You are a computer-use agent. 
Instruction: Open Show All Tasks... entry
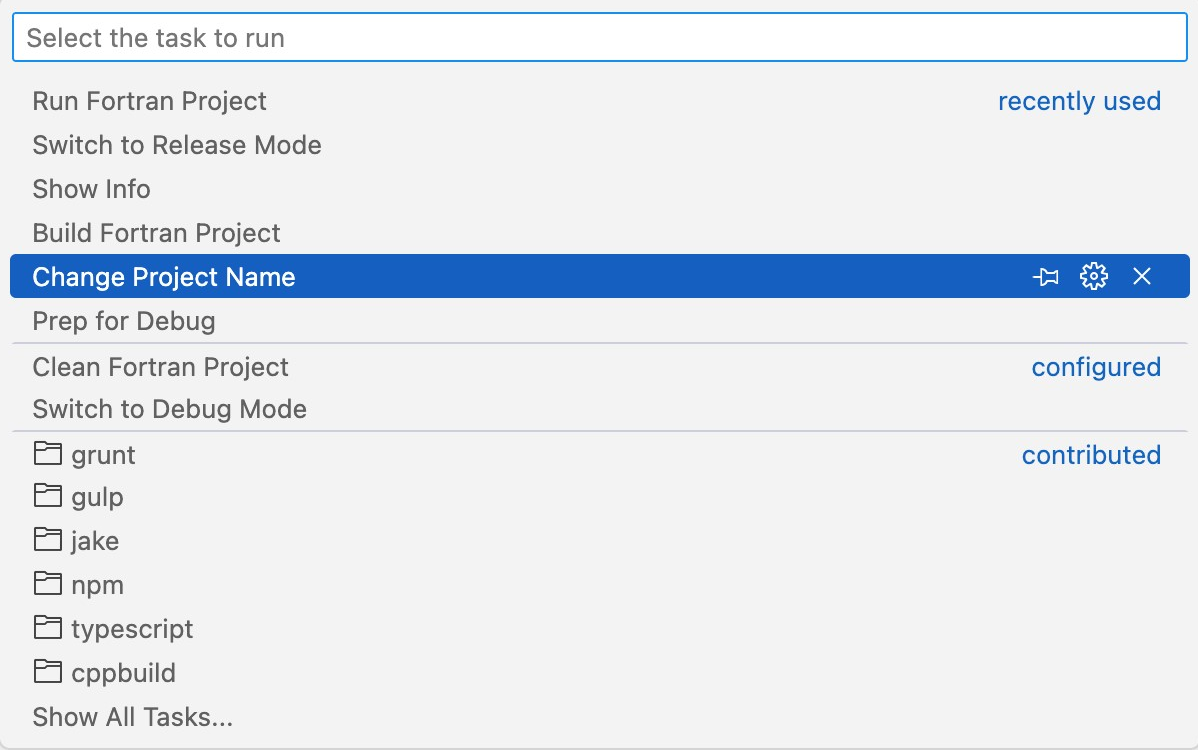pyautogui.click(x=132, y=717)
